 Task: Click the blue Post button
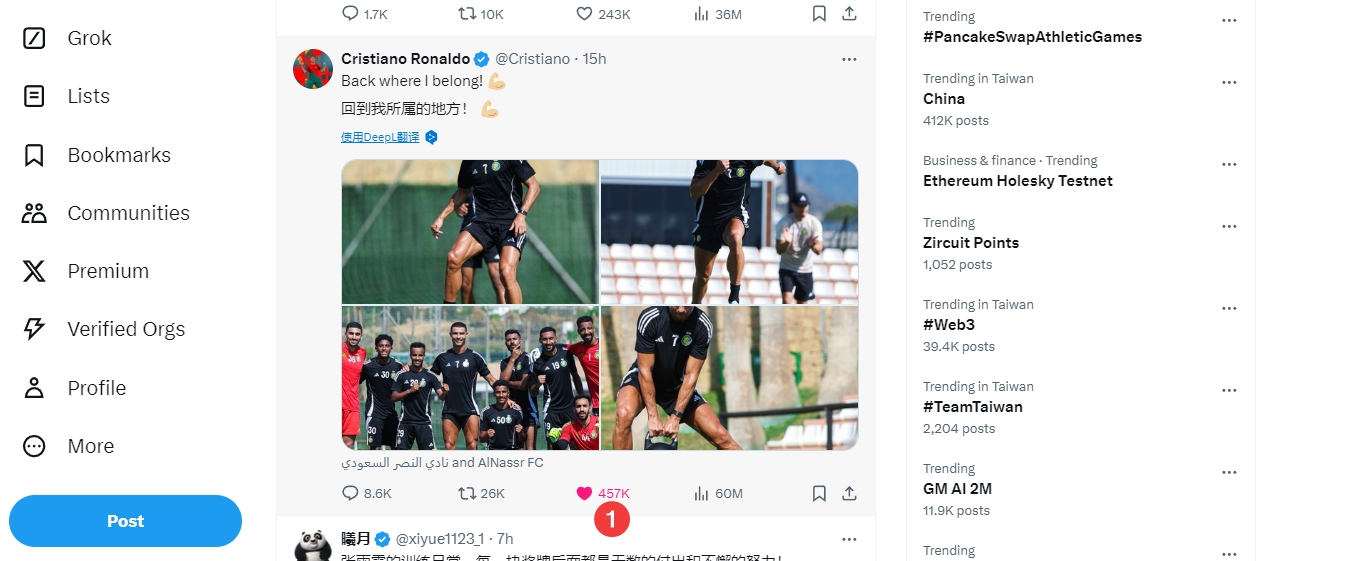click(x=125, y=521)
